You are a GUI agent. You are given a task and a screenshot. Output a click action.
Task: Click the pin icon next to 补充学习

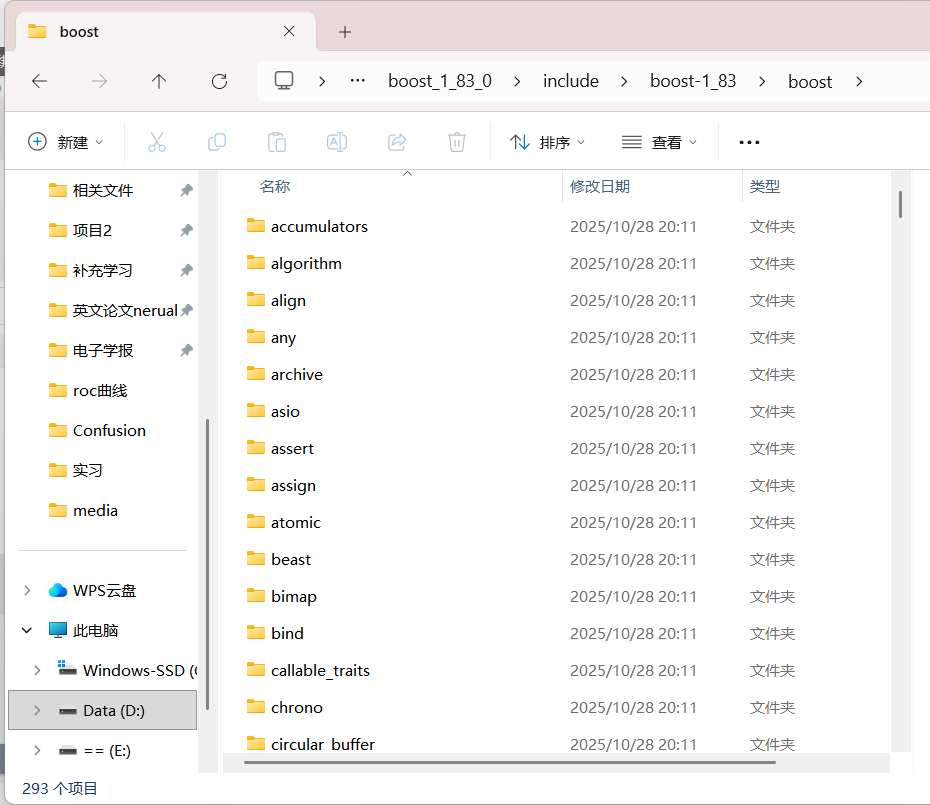coord(186,271)
